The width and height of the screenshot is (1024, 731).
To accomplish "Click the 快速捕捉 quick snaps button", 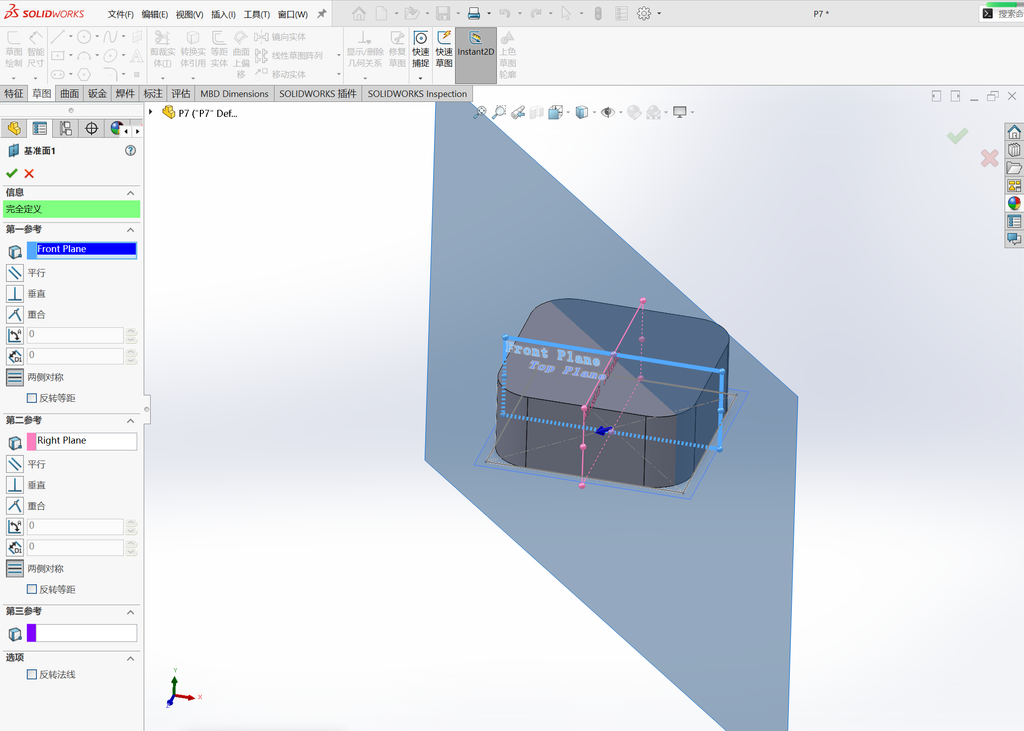I will pos(421,51).
